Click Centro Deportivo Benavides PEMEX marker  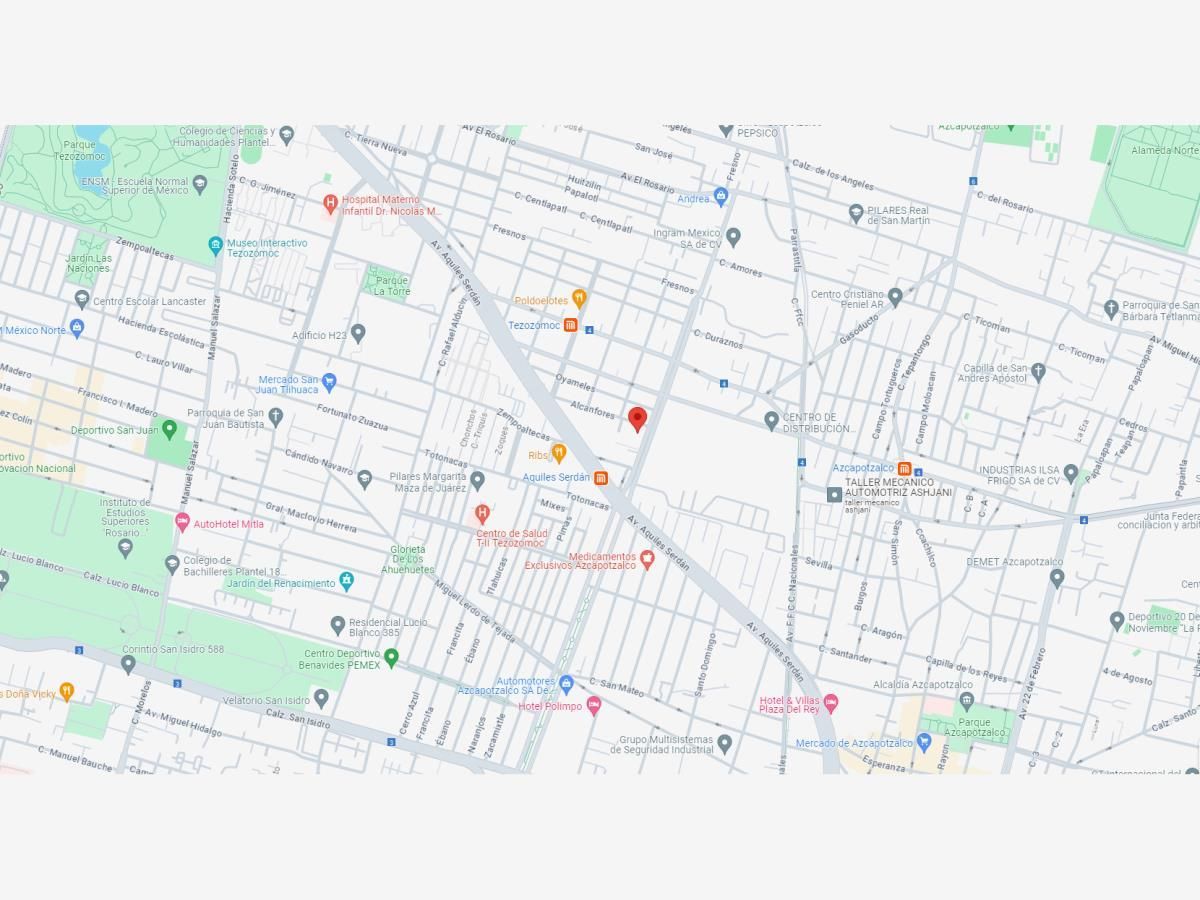391,658
